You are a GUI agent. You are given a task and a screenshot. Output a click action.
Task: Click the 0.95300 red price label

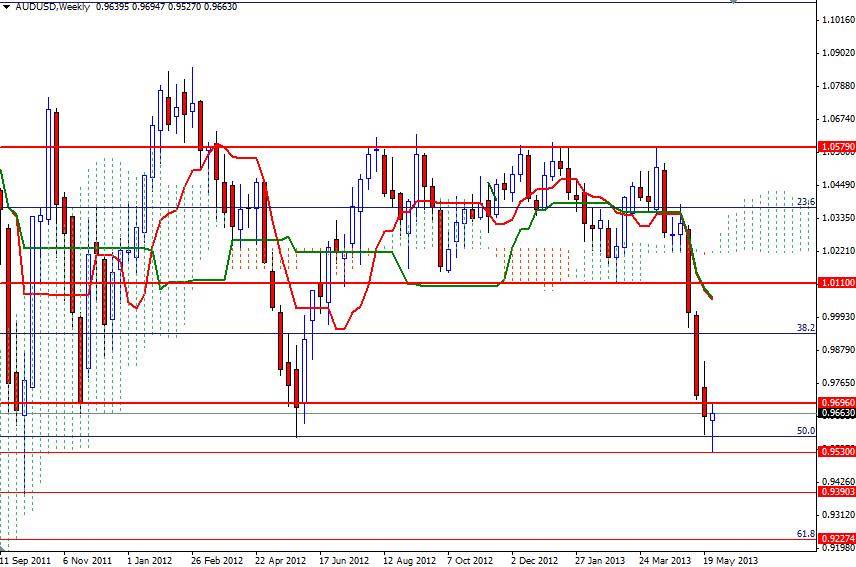pos(837,451)
